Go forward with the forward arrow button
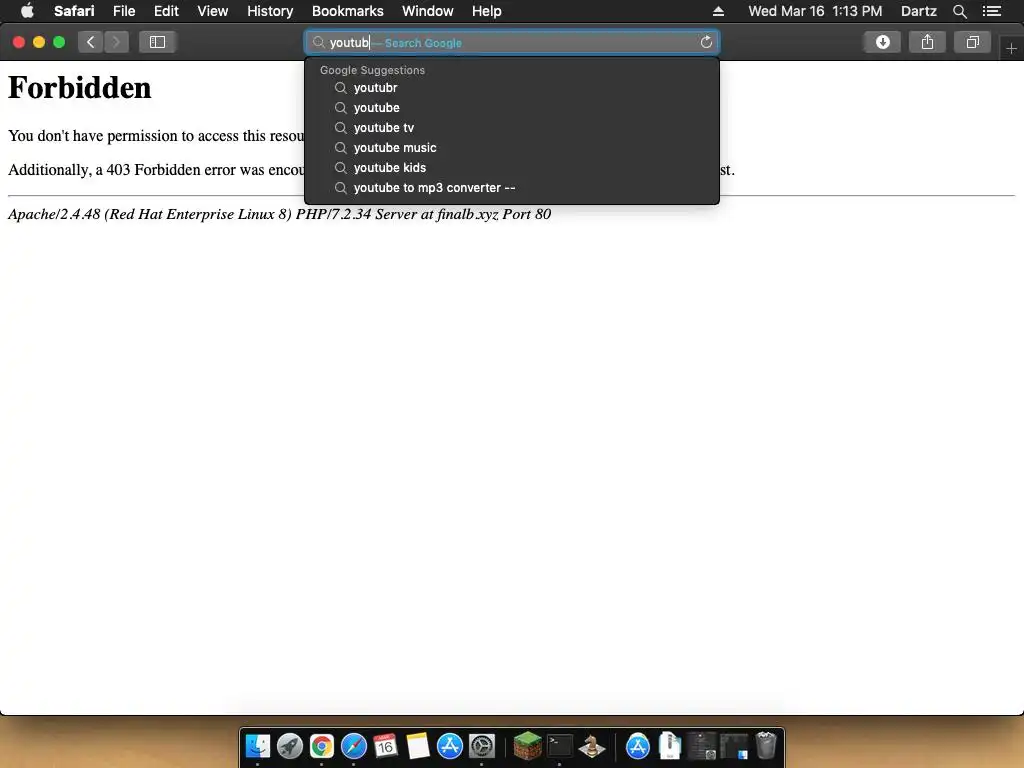 (116, 42)
